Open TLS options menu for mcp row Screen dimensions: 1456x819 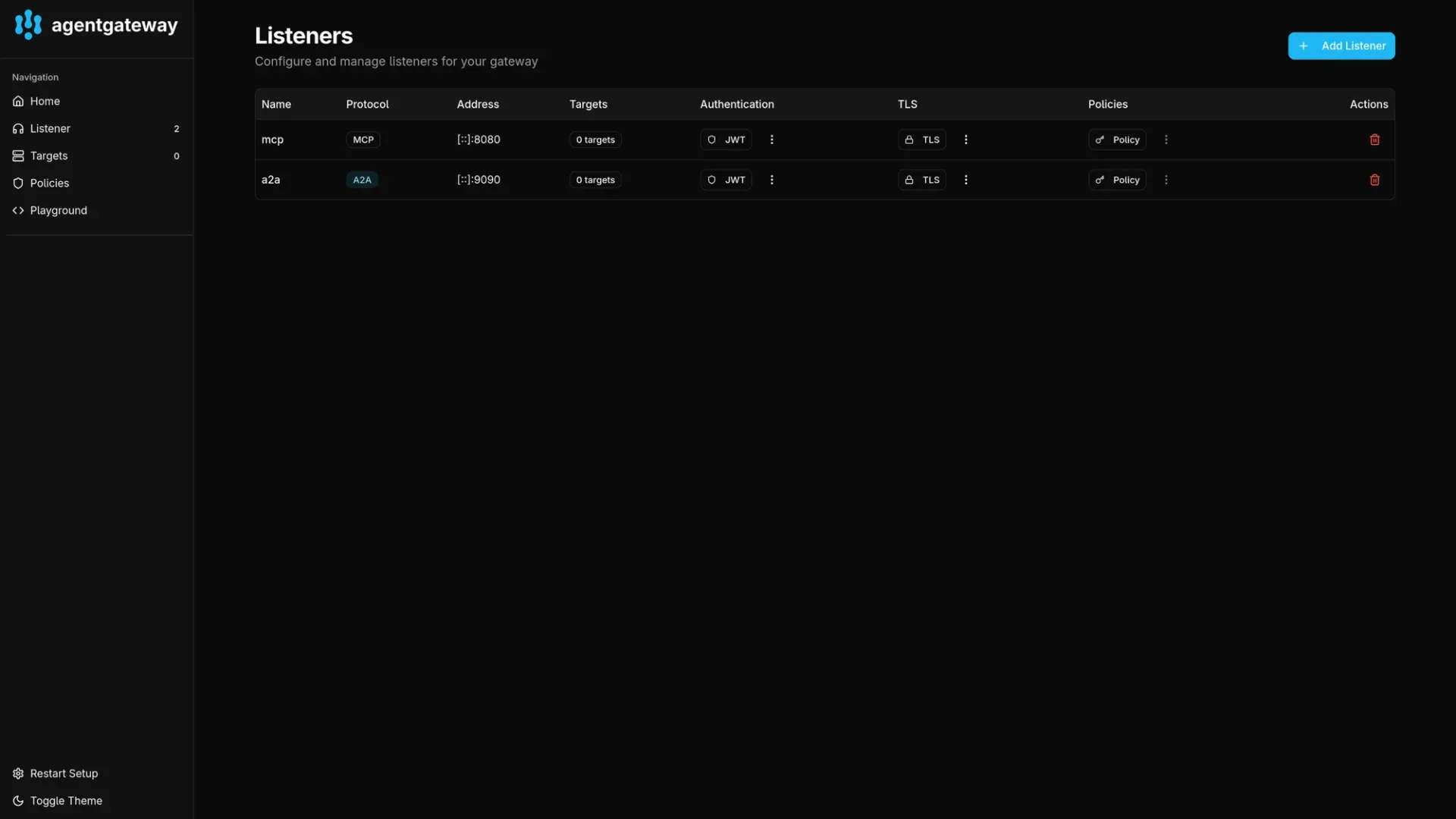[x=965, y=140]
